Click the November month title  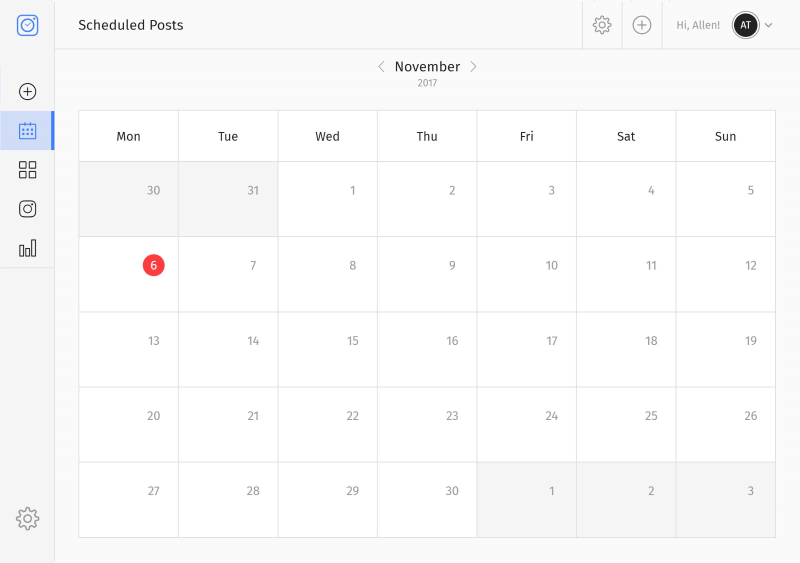click(427, 67)
